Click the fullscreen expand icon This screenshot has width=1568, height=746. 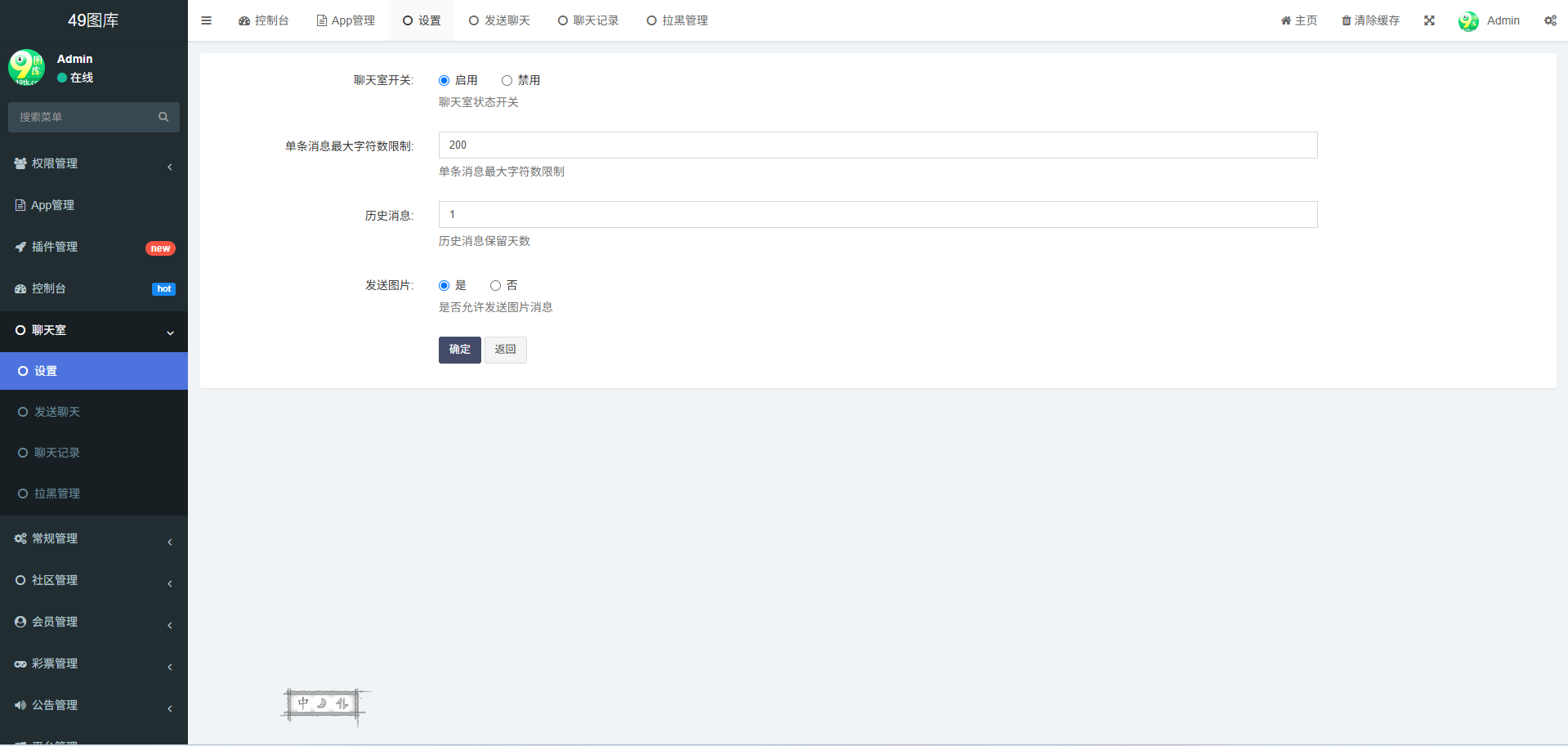[x=1429, y=20]
